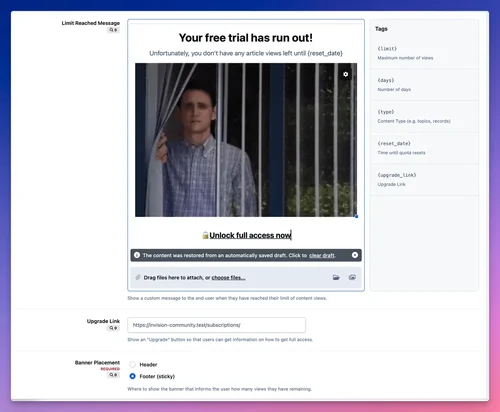Open existing attachments folder icon

pyautogui.click(x=336, y=277)
